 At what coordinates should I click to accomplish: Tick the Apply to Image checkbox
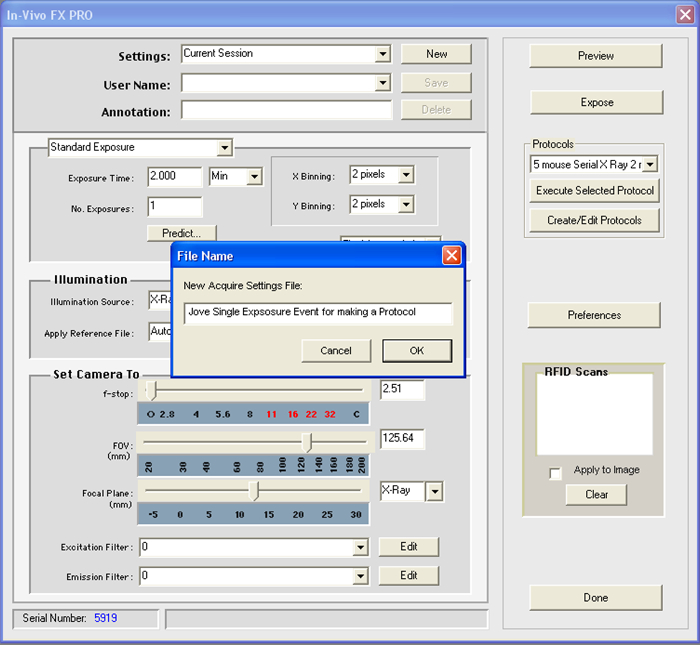pos(555,474)
